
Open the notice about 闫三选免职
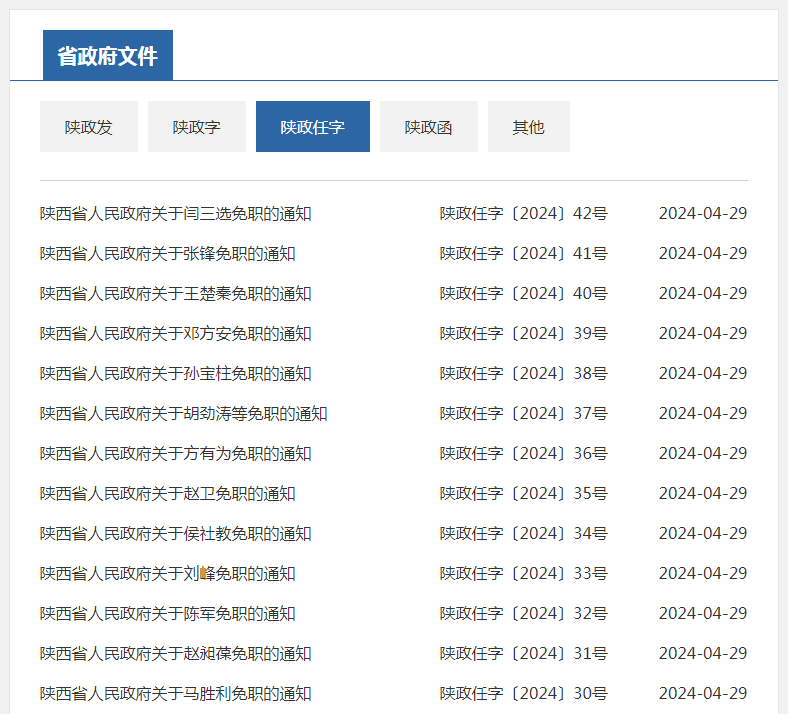pyautogui.click(x=175, y=214)
